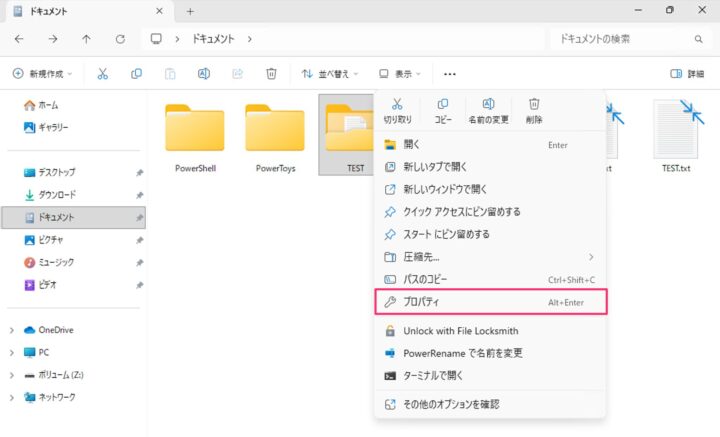Image resolution: width=720 pixels, height=437 pixels.
Task: Add a new tab with plus button
Action: point(190,11)
